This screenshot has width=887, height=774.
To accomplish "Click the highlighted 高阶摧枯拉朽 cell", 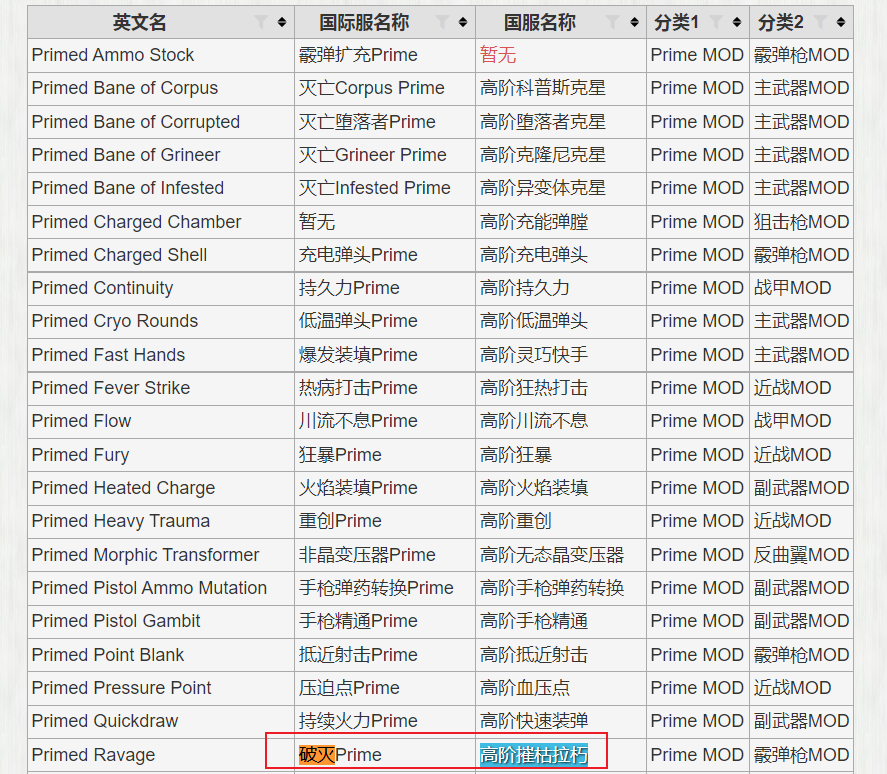I will point(561,755).
